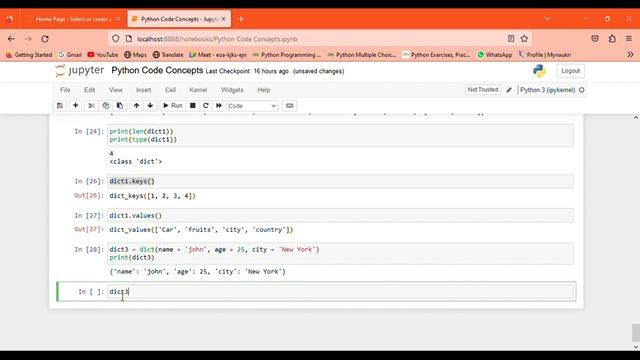Open the Python Programming bookmark
Viewport: 640px width, 360px height.
pos(287,55)
